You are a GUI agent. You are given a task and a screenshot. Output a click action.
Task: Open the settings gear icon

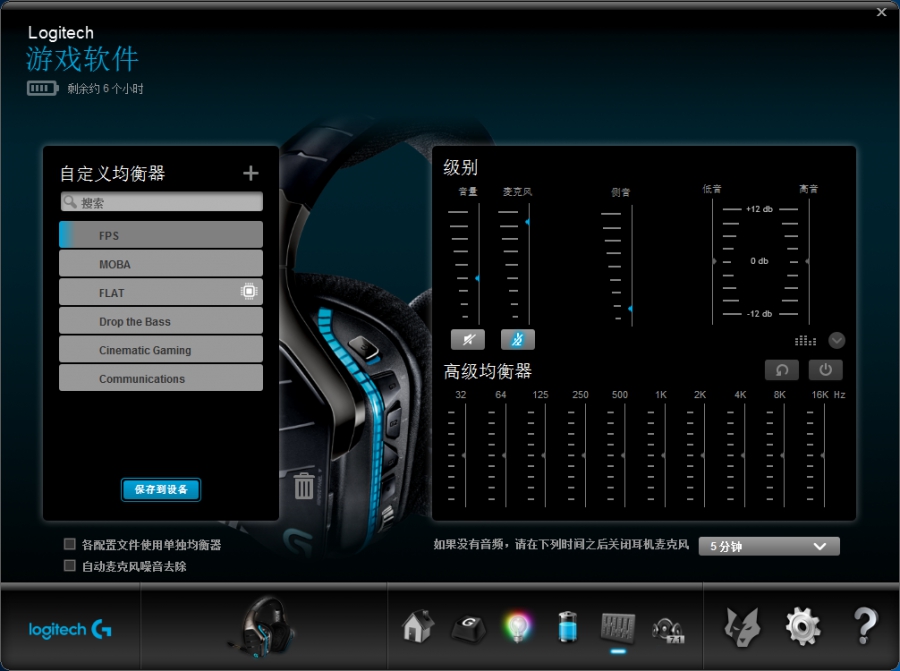(802, 627)
